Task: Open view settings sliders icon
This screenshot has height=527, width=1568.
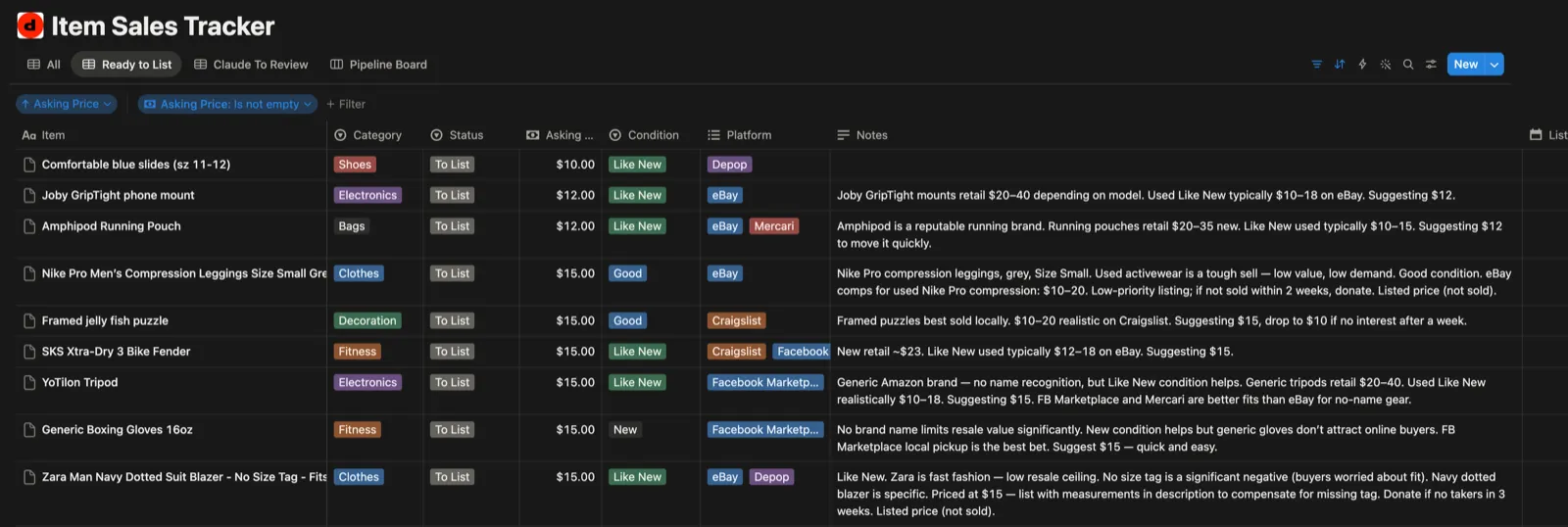Action: [1431, 65]
